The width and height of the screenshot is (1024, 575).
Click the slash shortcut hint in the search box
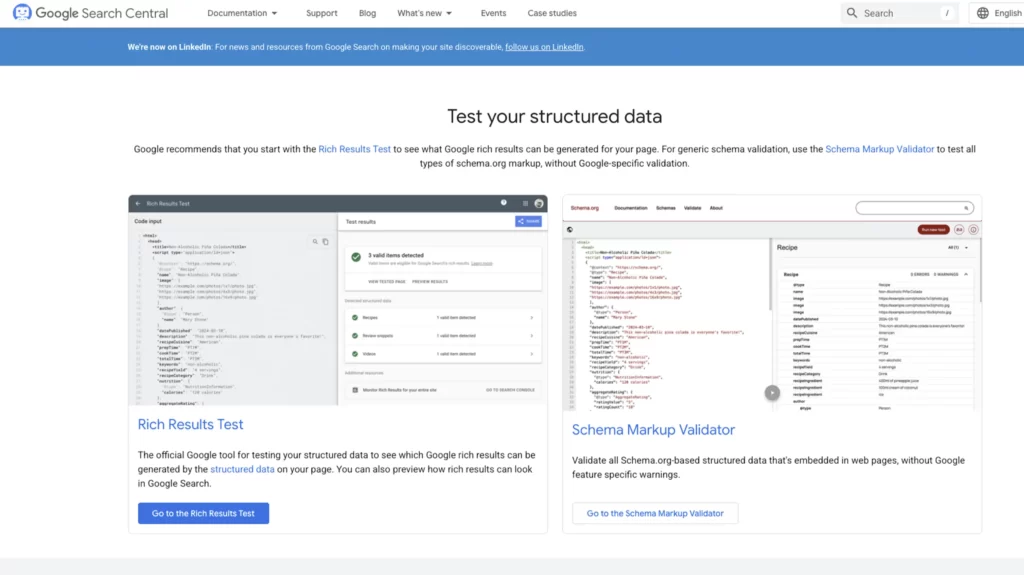pos(947,13)
